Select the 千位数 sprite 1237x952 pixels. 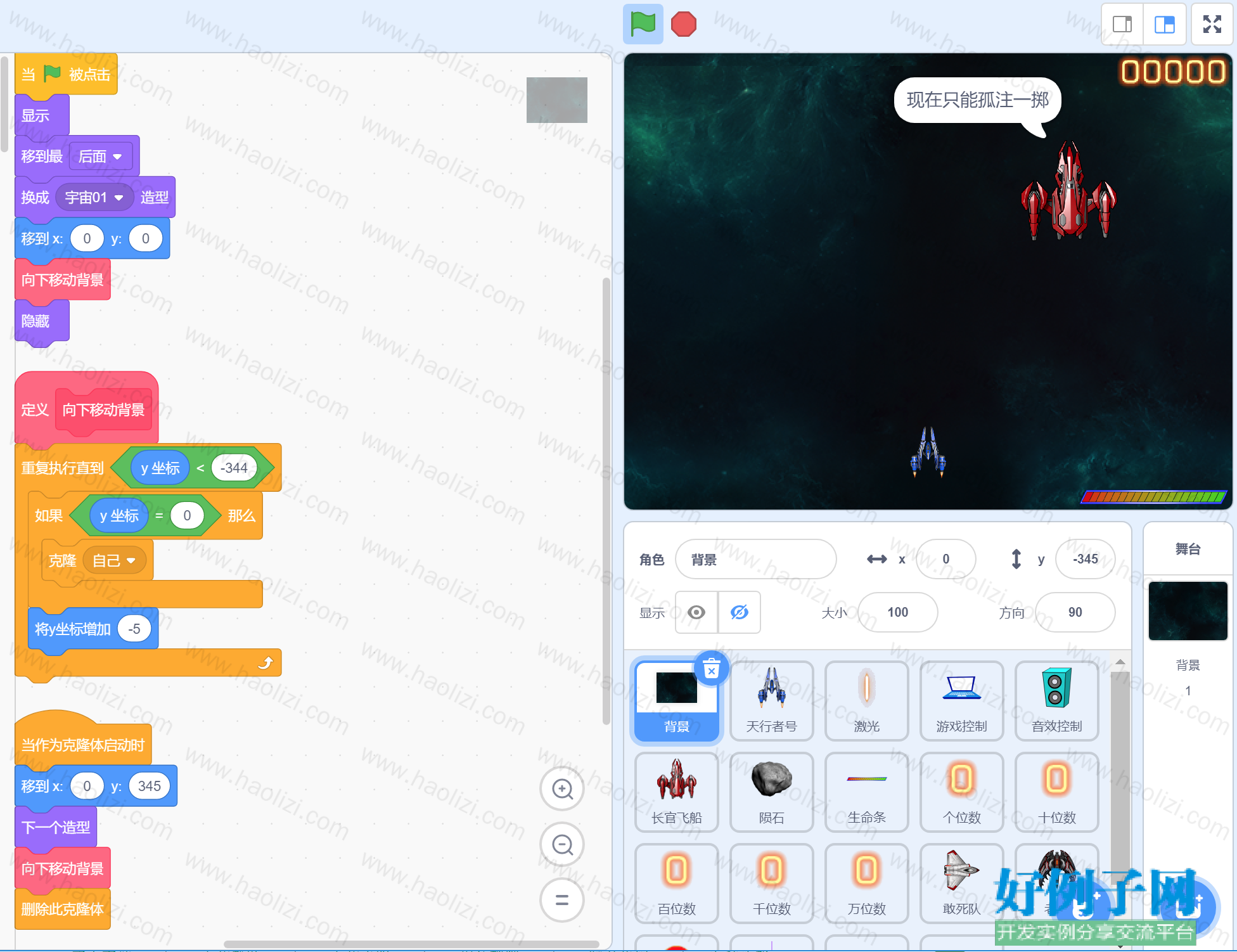[x=771, y=884]
